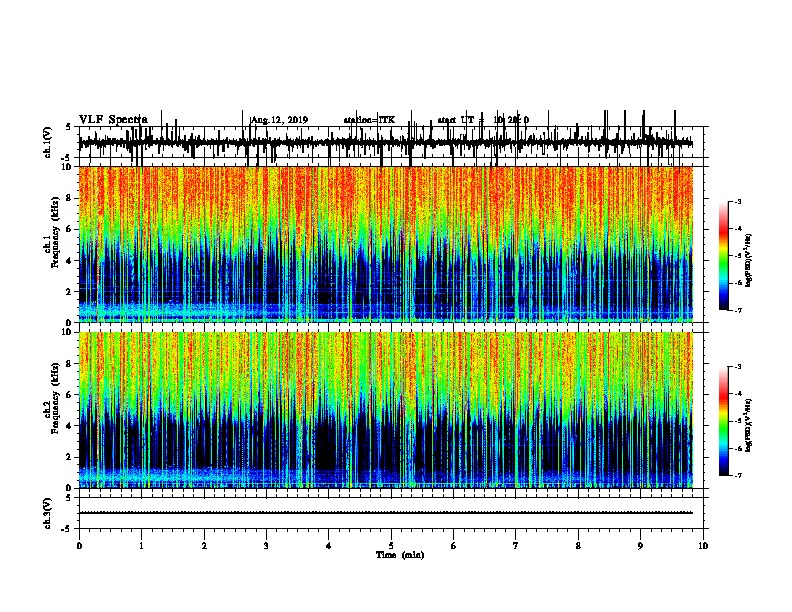Click time-axis tick label "8"
Image resolution: width=792 pixels, height=612 pixels.
tap(578, 546)
